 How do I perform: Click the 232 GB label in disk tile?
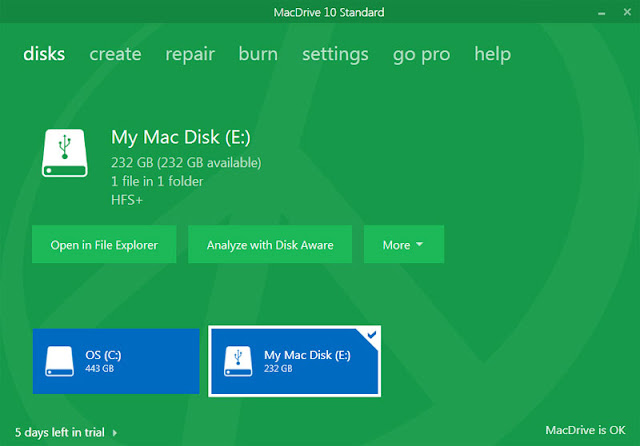pos(278,368)
